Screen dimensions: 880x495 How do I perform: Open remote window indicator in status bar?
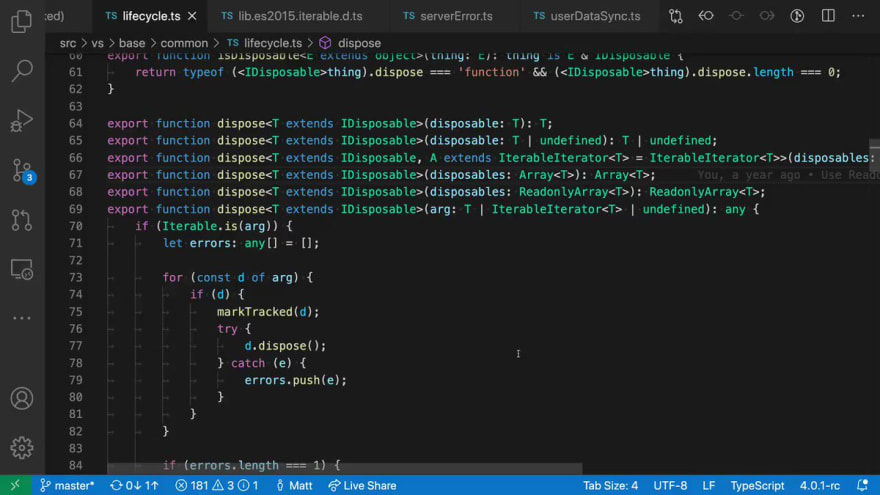tap(15, 485)
